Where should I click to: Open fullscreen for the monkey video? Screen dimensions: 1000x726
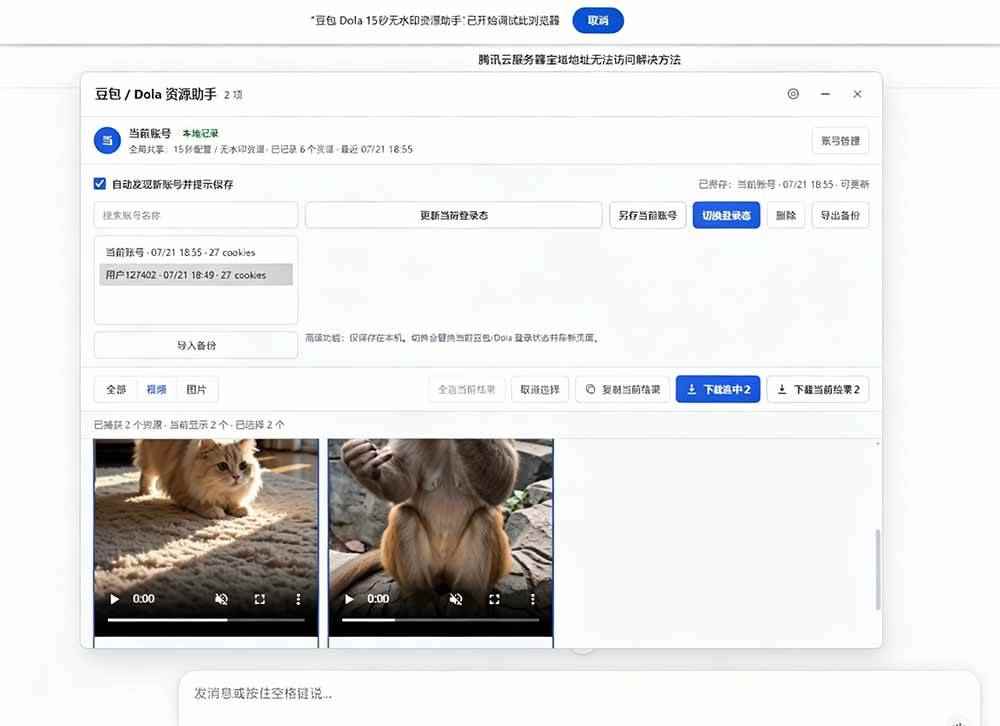click(x=494, y=599)
